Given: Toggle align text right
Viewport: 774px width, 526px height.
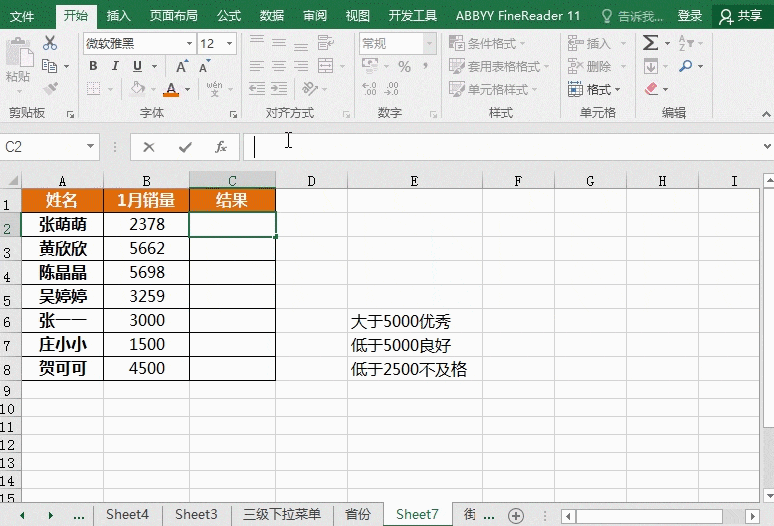Looking at the screenshot, I should click(x=301, y=66).
